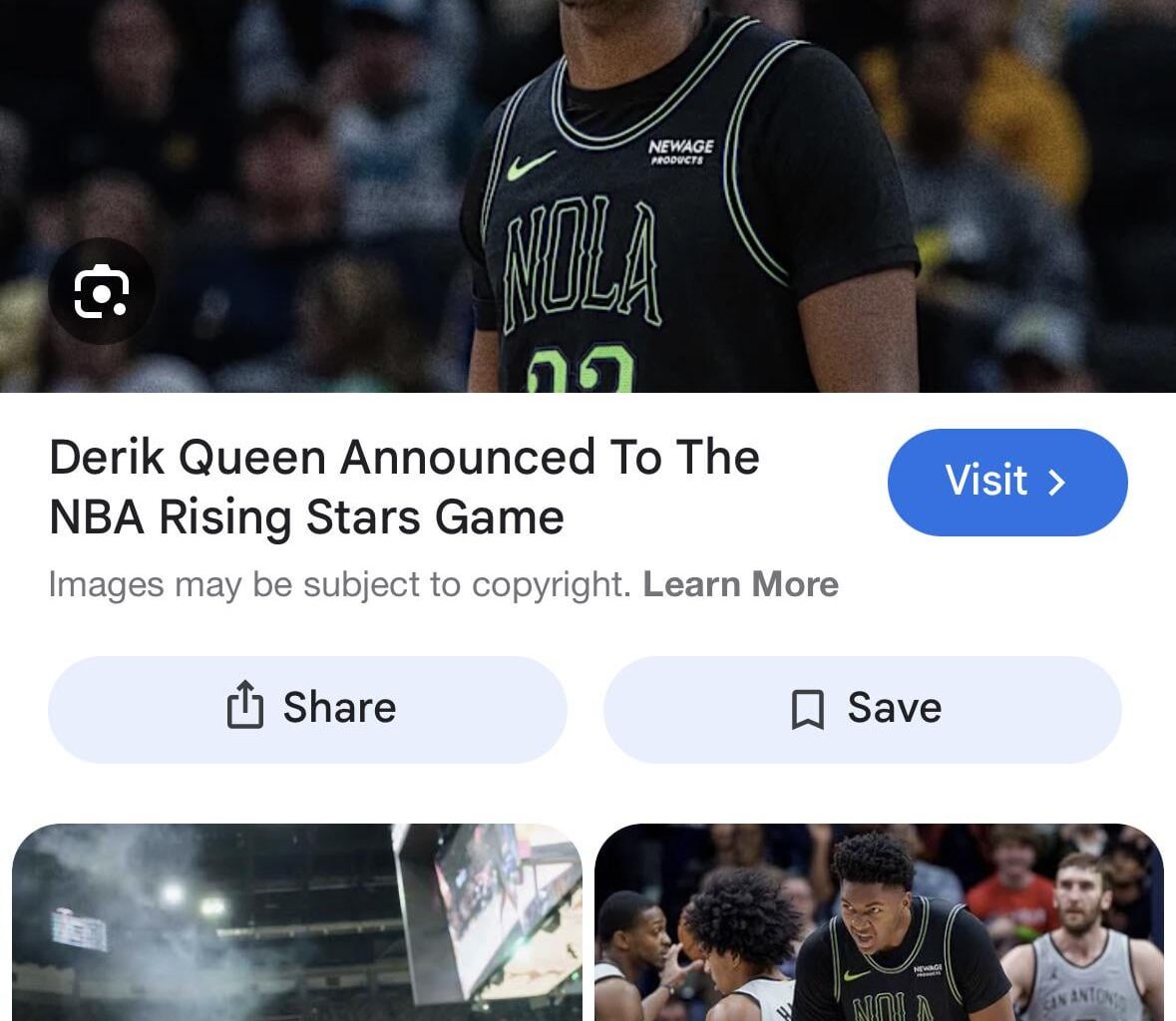Open the Learn More copyright link
This screenshot has width=1176, height=1021.
740,584
